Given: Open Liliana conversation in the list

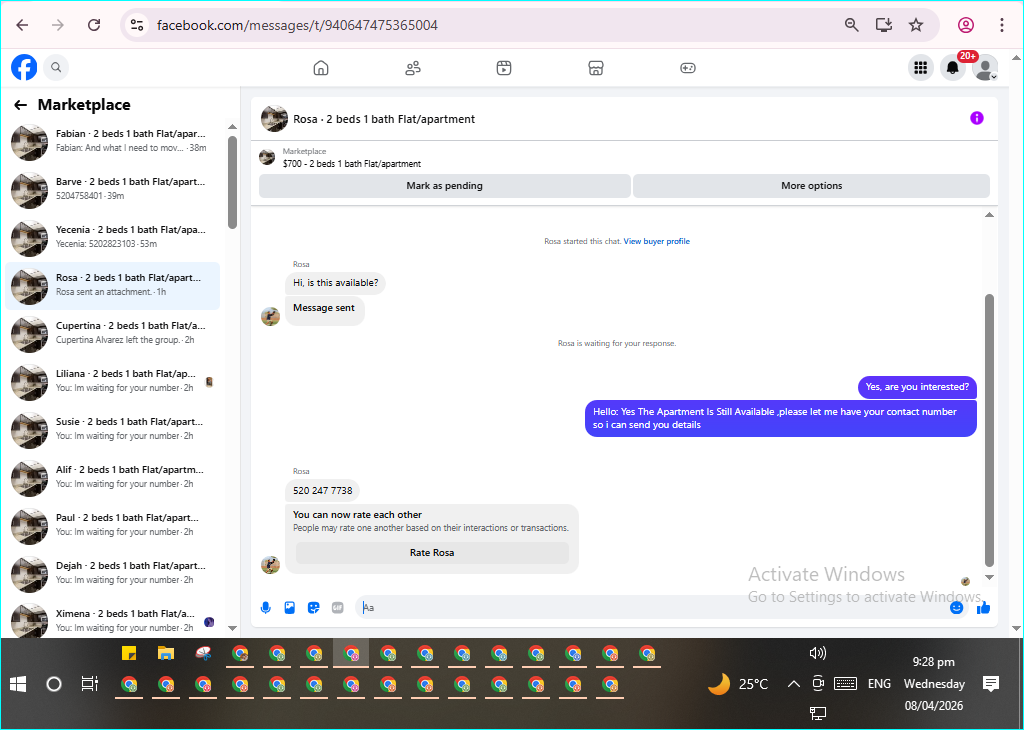Looking at the screenshot, I should coord(112,382).
